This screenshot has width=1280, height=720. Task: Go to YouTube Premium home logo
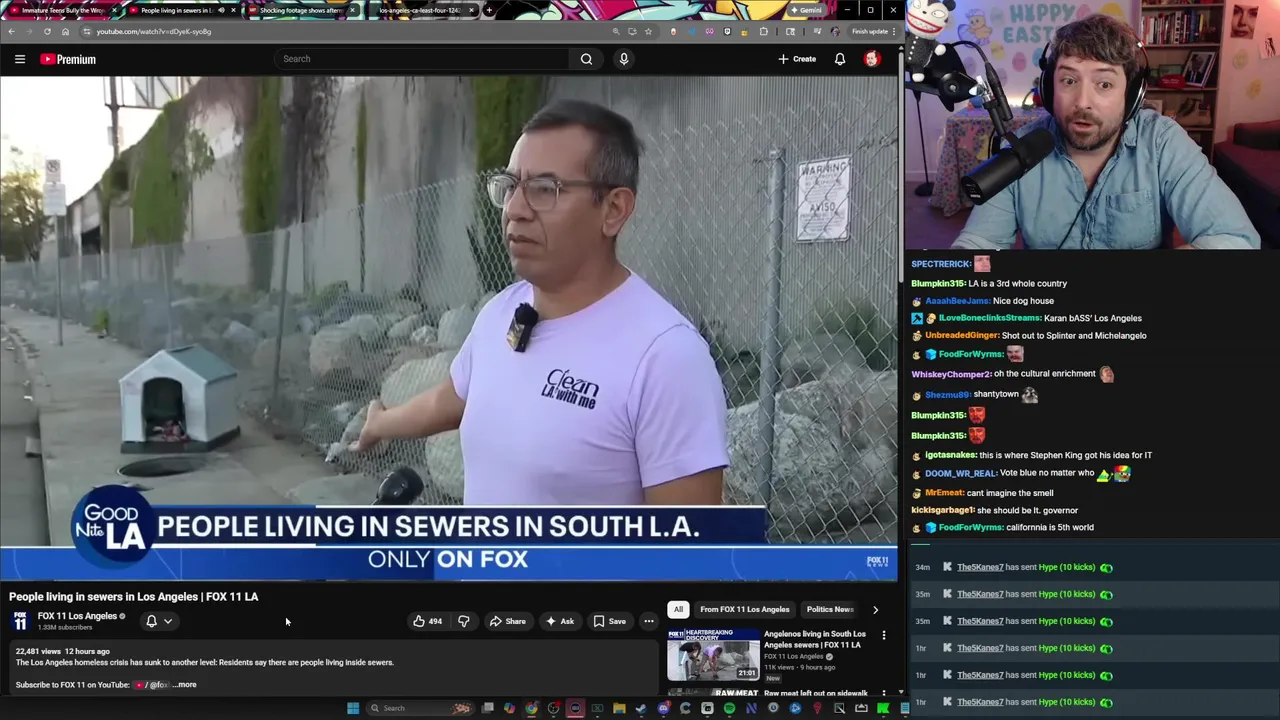tap(68, 59)
